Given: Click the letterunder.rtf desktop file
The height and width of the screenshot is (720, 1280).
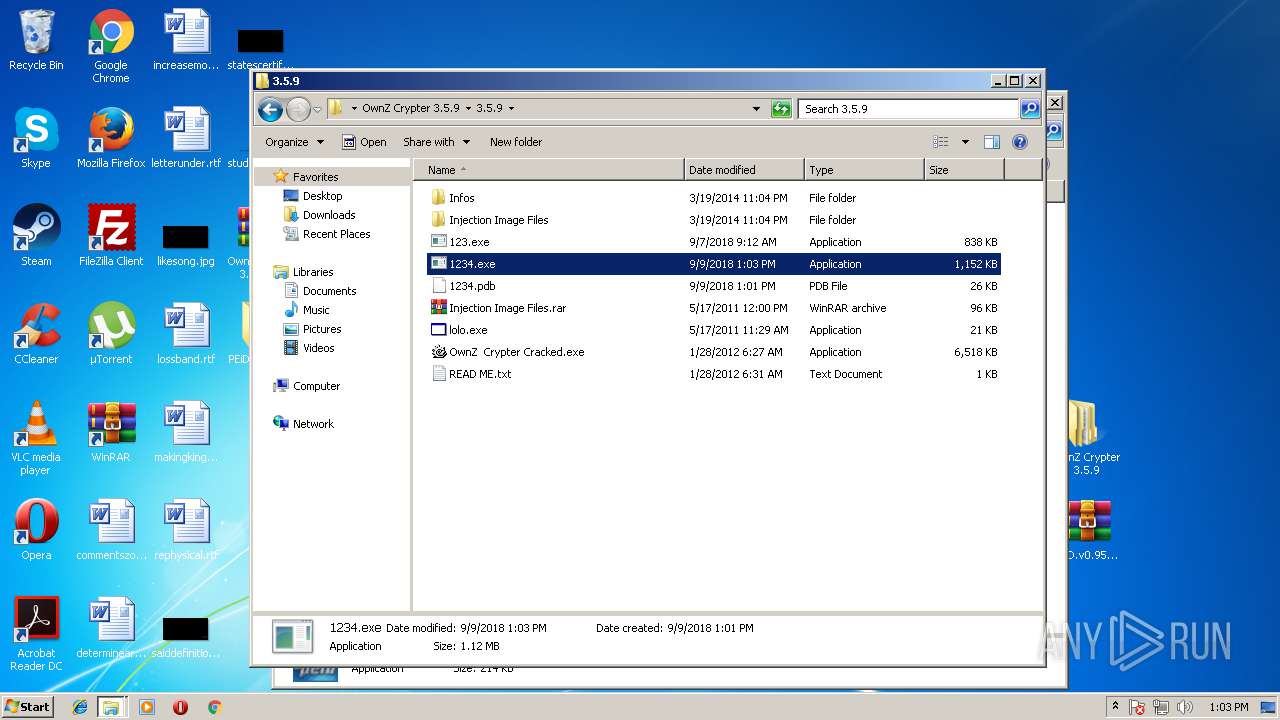Looking at the screenshot, I should click(186, 138).
